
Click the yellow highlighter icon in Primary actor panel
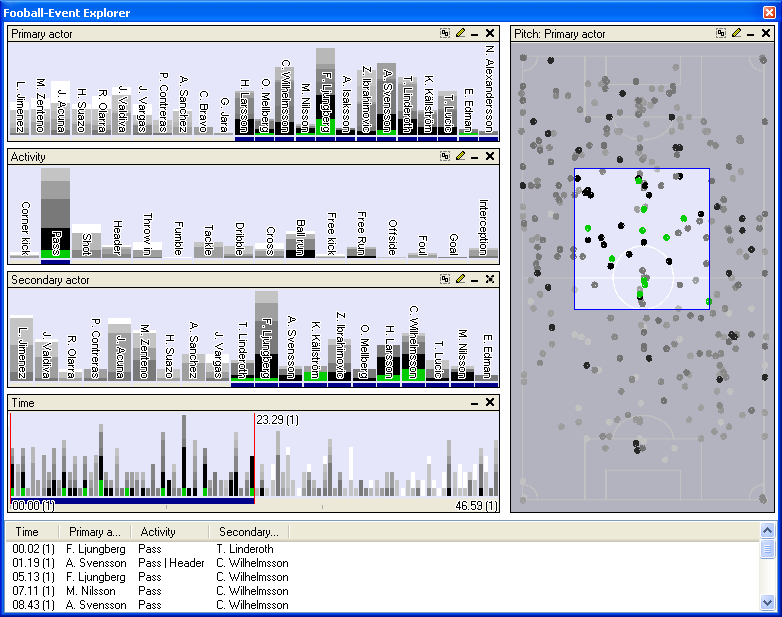click(460, 33)
